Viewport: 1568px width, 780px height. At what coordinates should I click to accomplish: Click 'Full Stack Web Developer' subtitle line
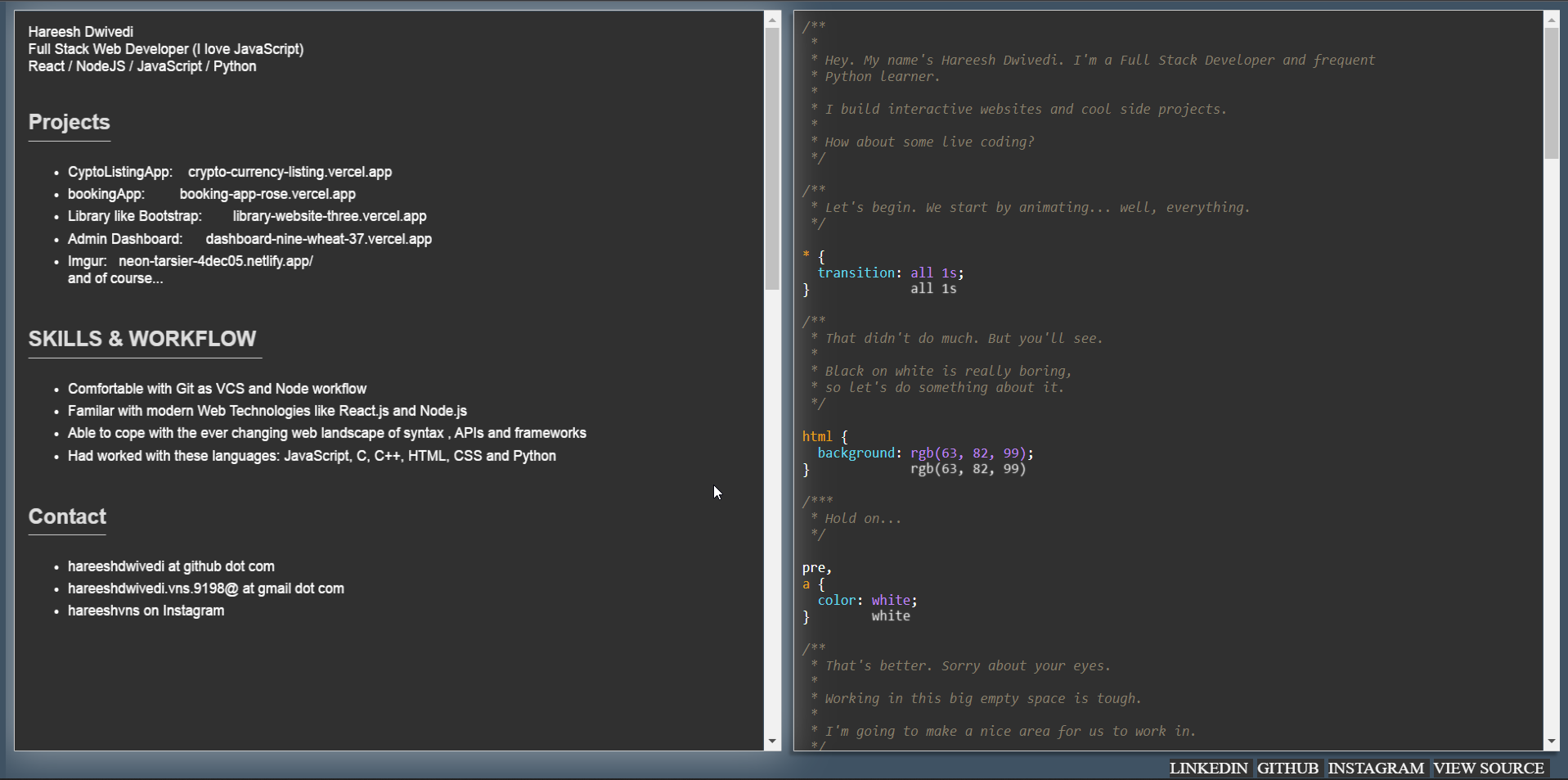[x=166, y=49]
